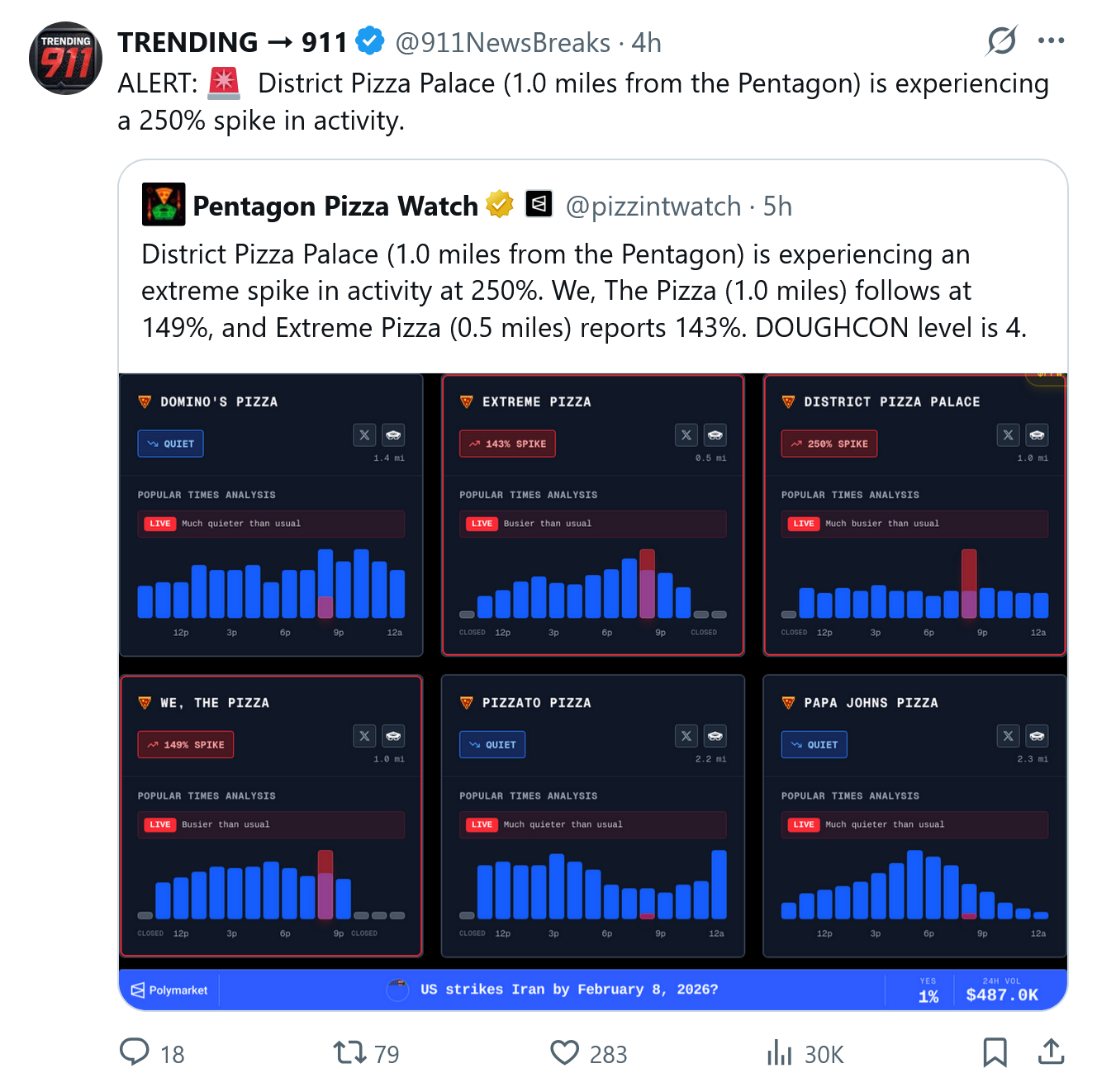
Task: Click the 250% SPIKE badge
Action: (829, 444)
